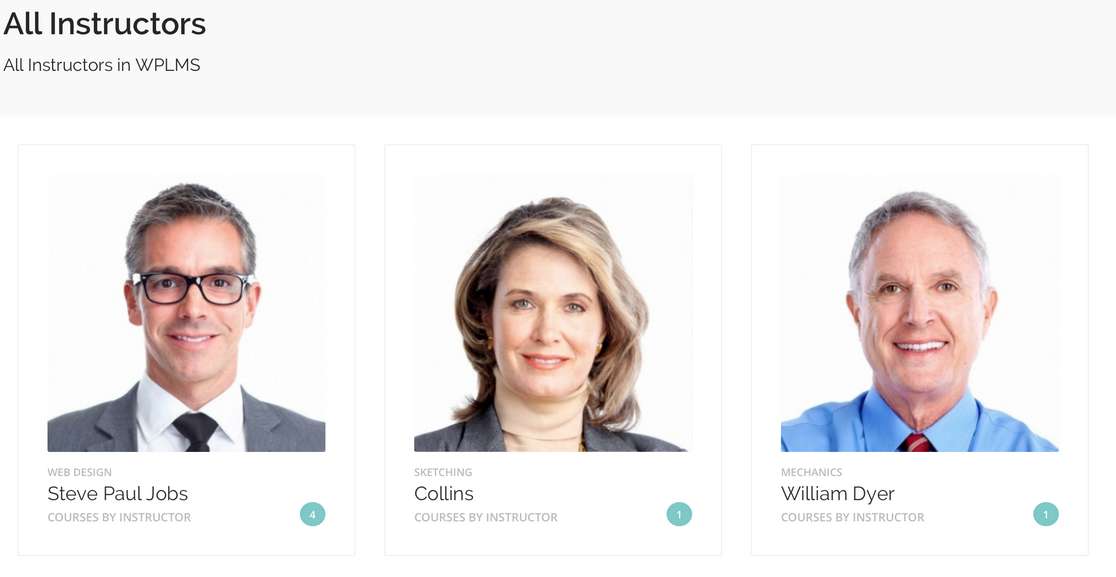Click the All Instructors page heading
Image resolution: width=1116 pixels, height=577 pixels.
click(105, 24)
